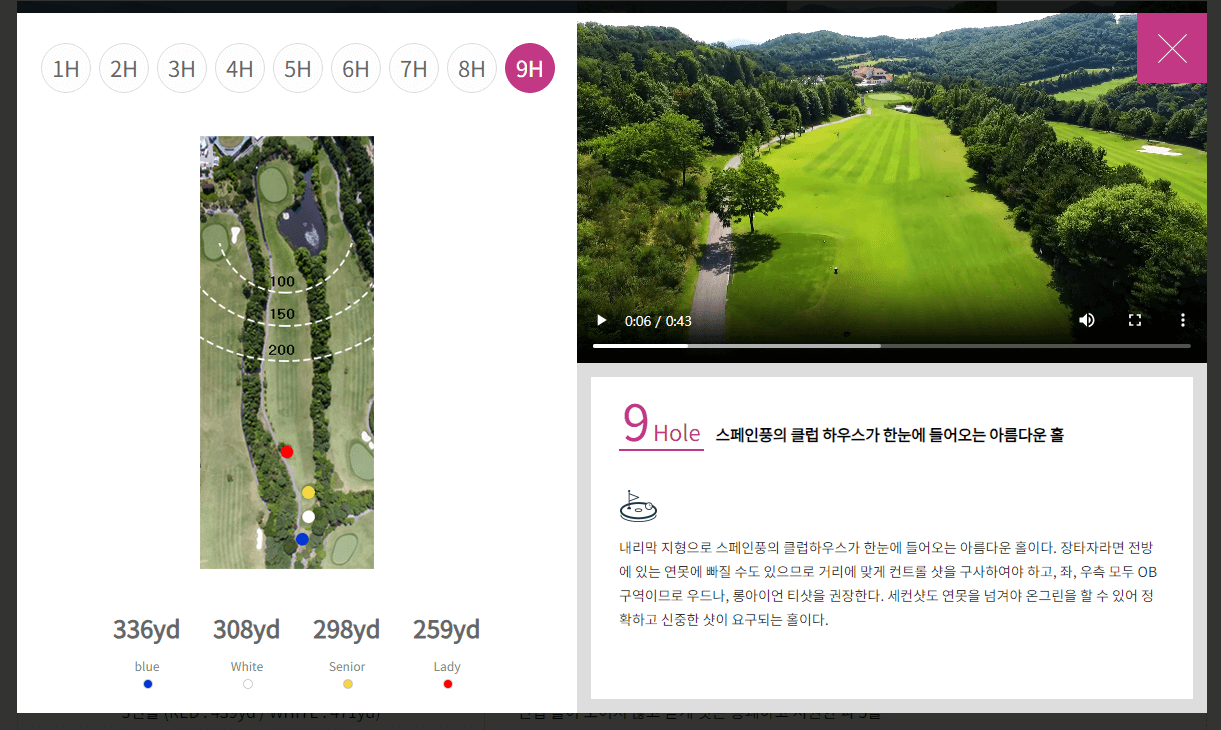The height and width of the screenshot is (730, 1221).
Task: Click the green-and-flag hole description icon
Action: pos(638,506)
